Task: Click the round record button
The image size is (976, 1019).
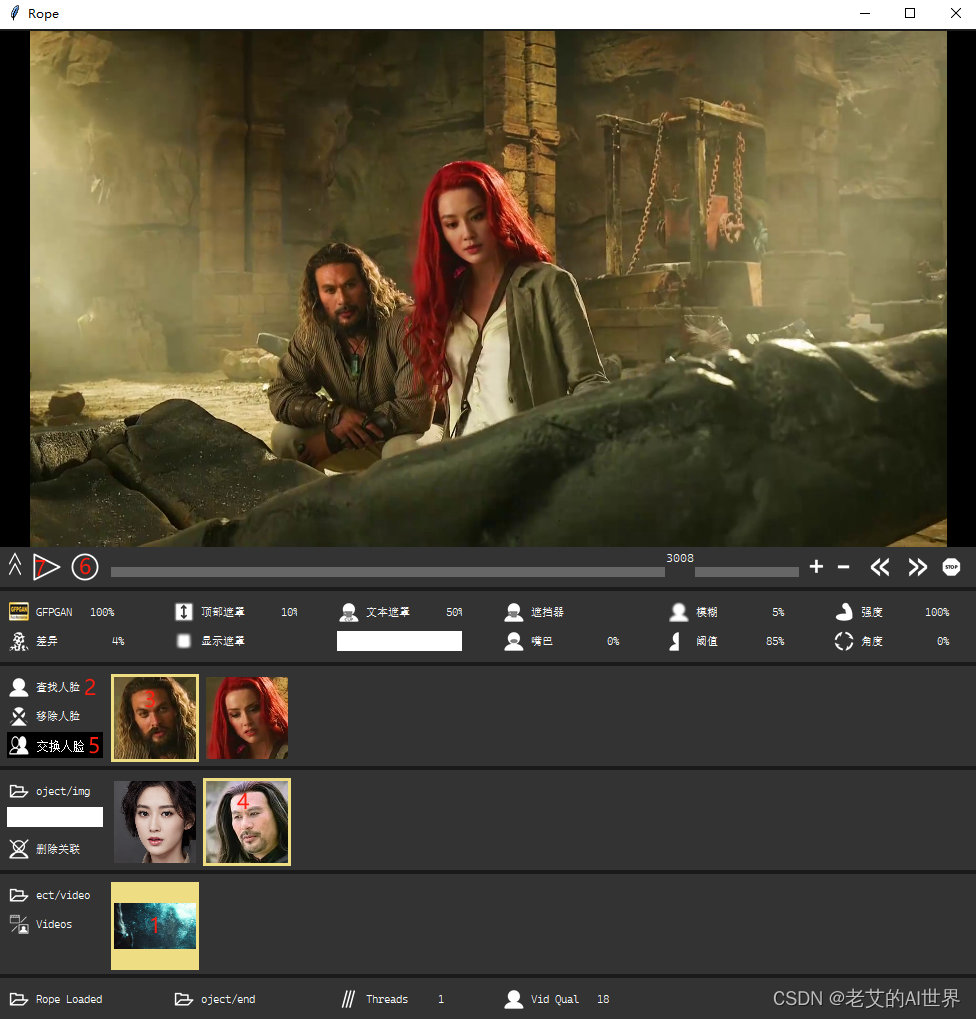Action: pos(85,567)
